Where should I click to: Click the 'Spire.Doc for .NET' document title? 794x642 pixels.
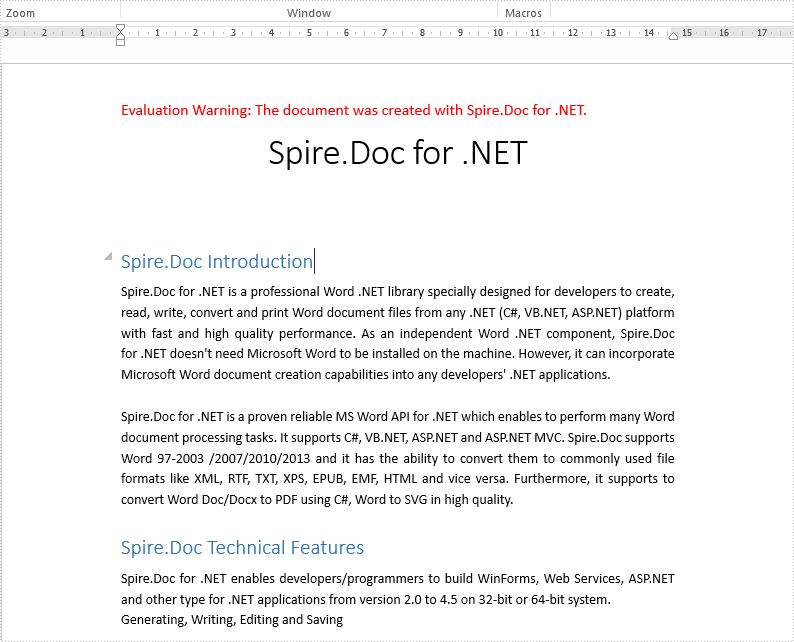click(x=398, y=153)
